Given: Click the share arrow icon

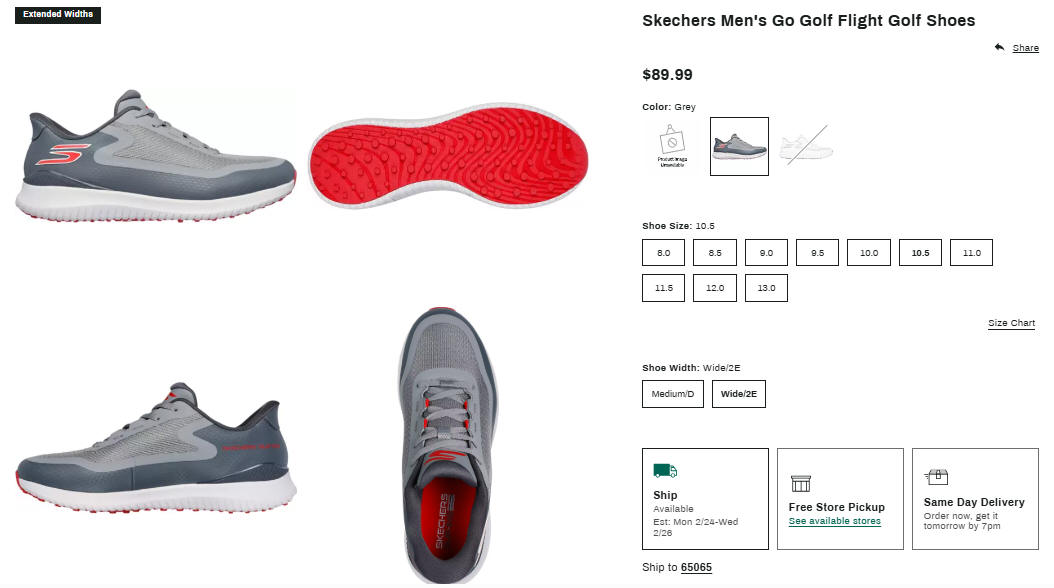Looking at the screenshot, I should [1000, 47].
